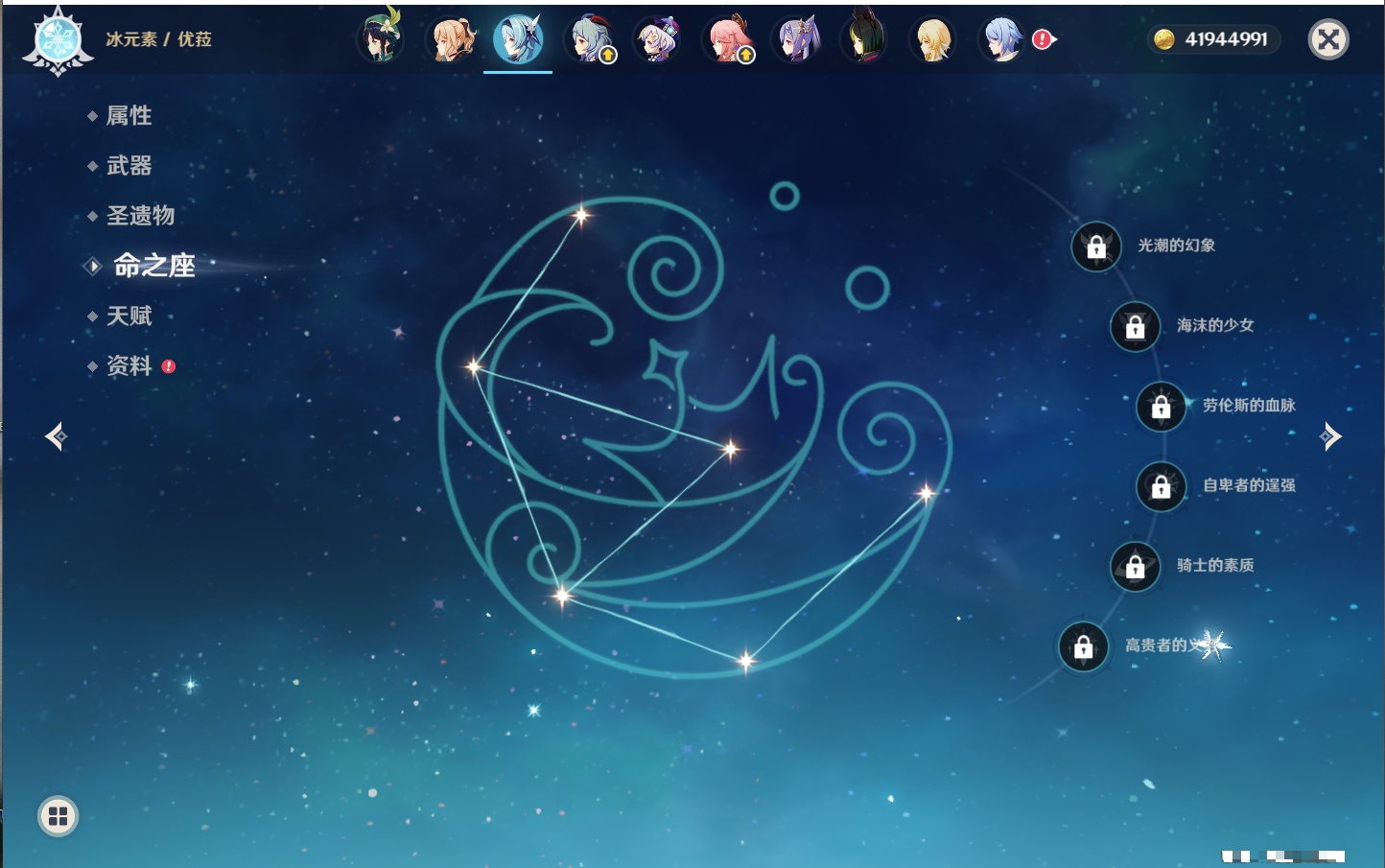Select the 命之座 constellation tab
The height and width of the screenshot is (868, 1385).
153,266
